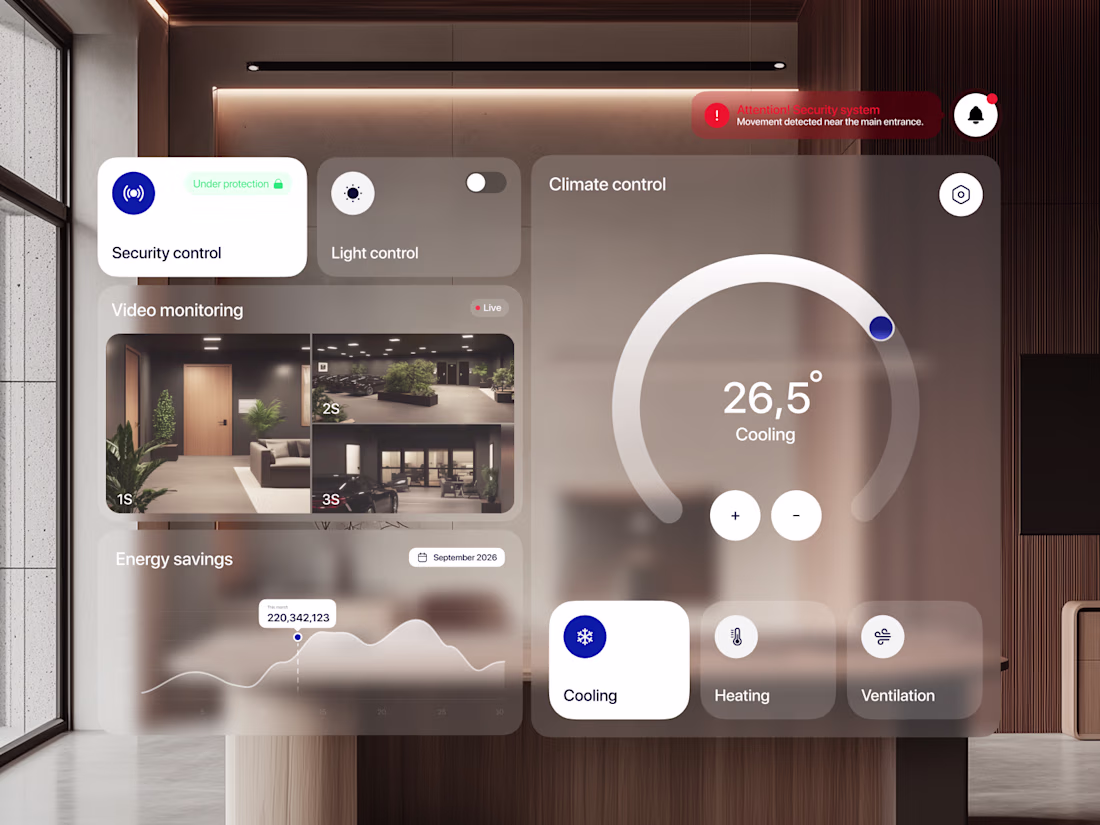
Task: Open the security alert notification banner
Action: click(x=816, y=115)
